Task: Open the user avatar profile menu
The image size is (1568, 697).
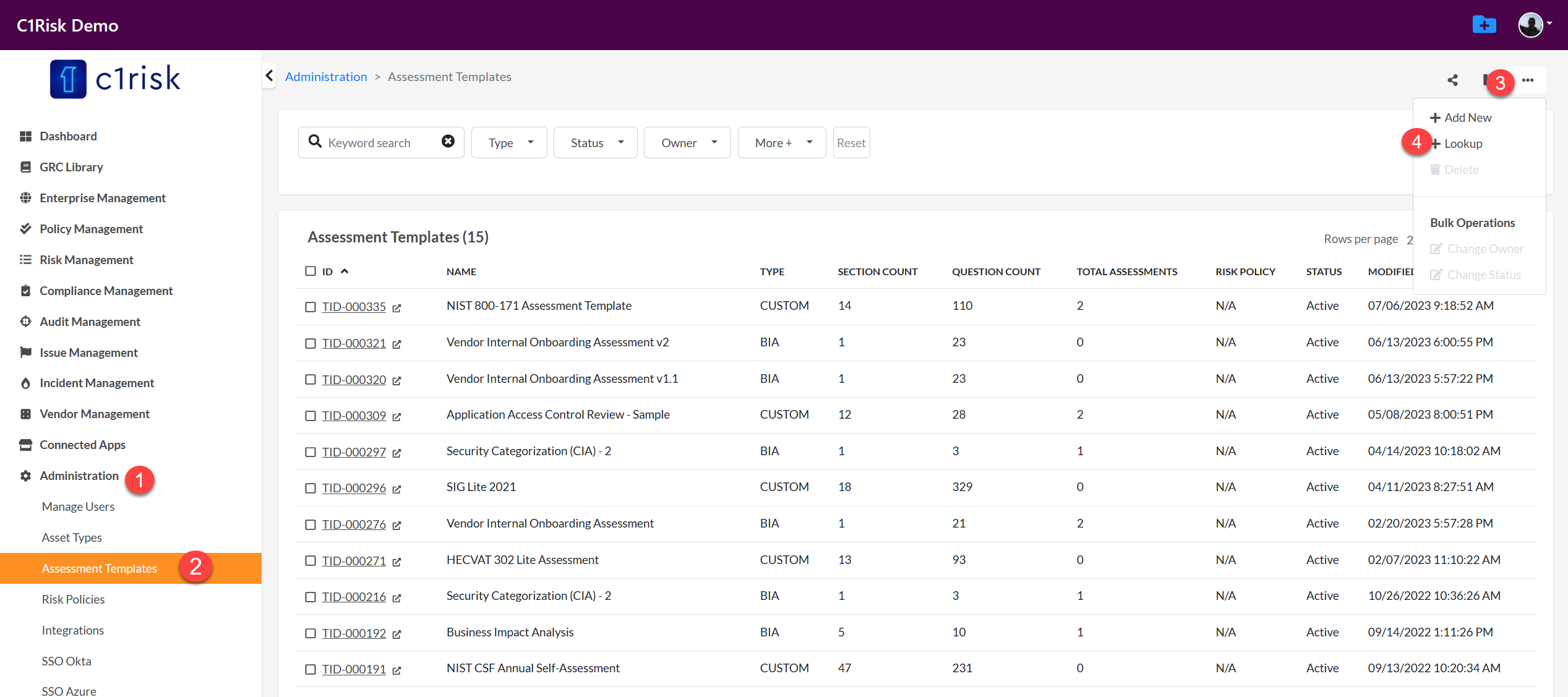Action: [x=1532, y=25]
